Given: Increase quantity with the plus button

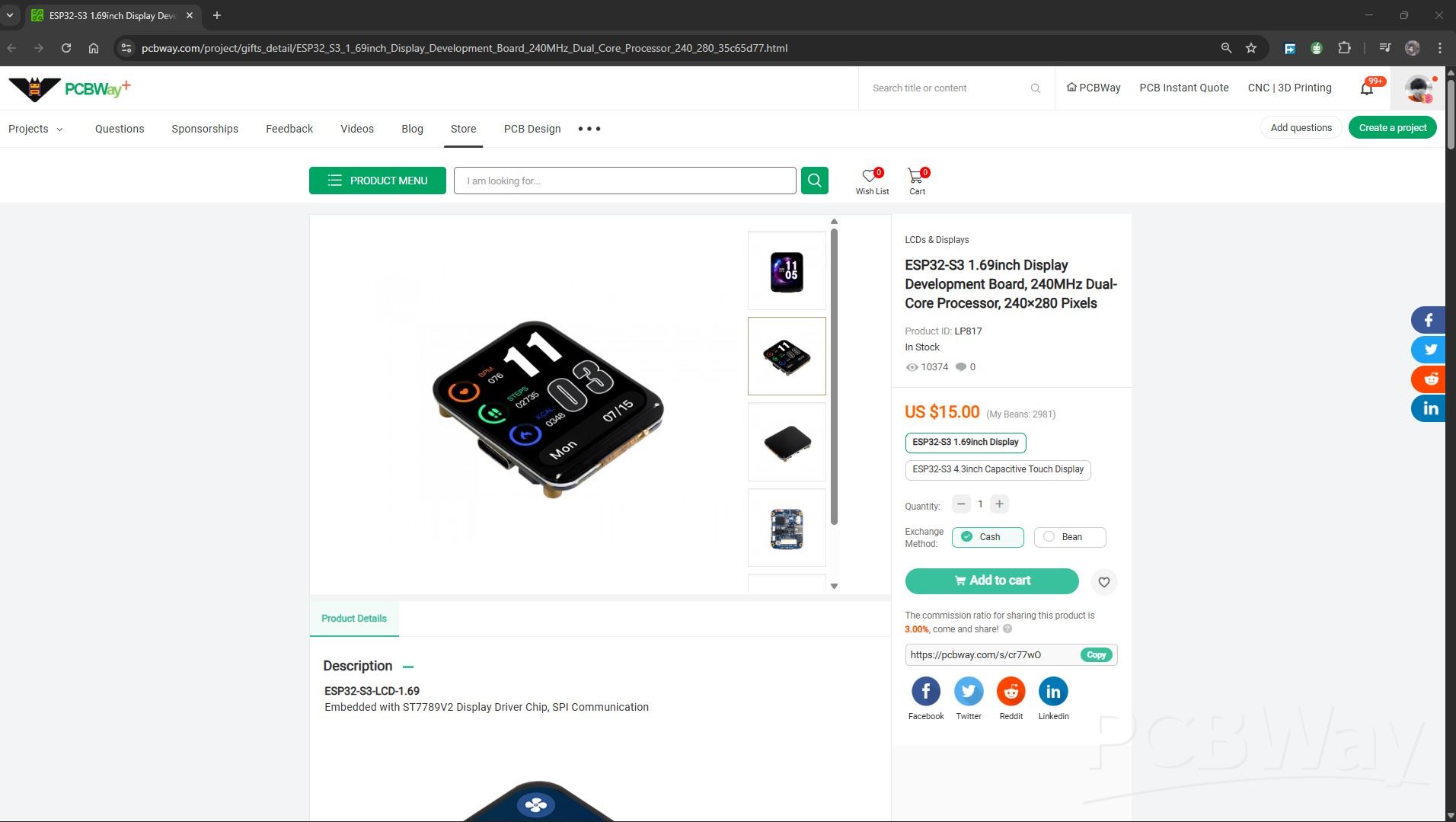Looking at the screenshot, I should click(999, 504).
